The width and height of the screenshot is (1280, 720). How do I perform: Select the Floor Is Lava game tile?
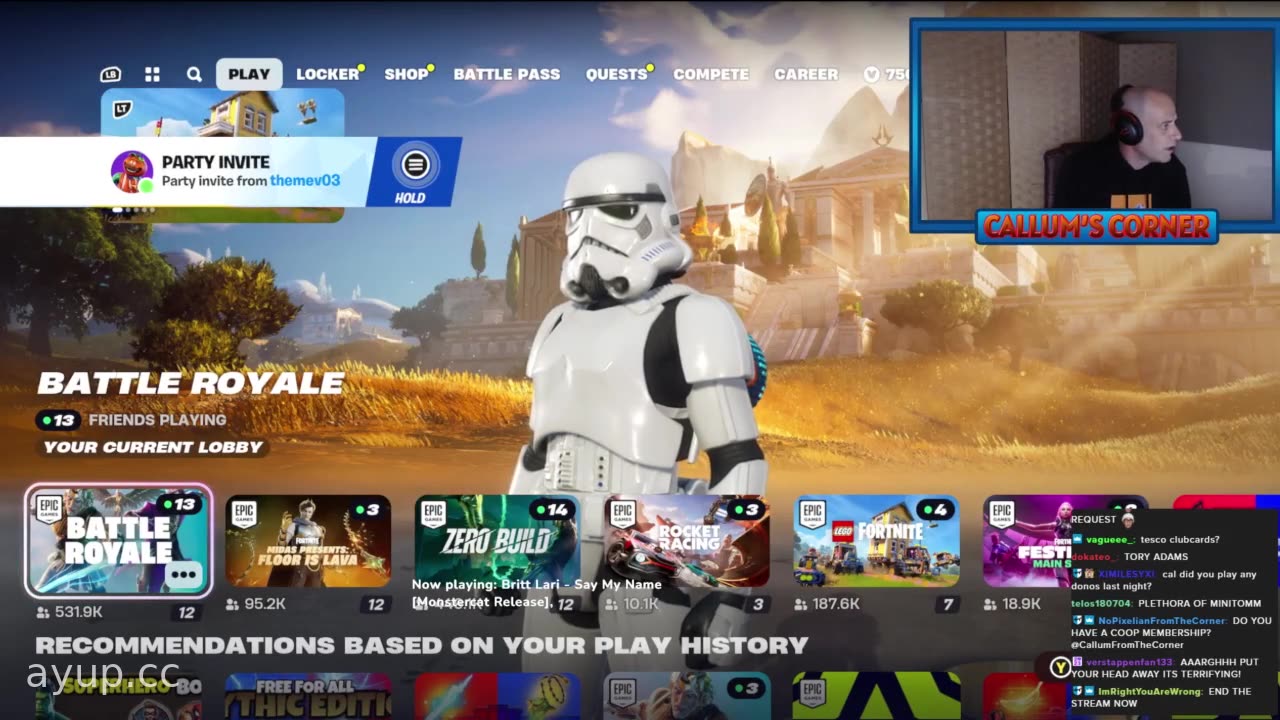pos(308,541)
